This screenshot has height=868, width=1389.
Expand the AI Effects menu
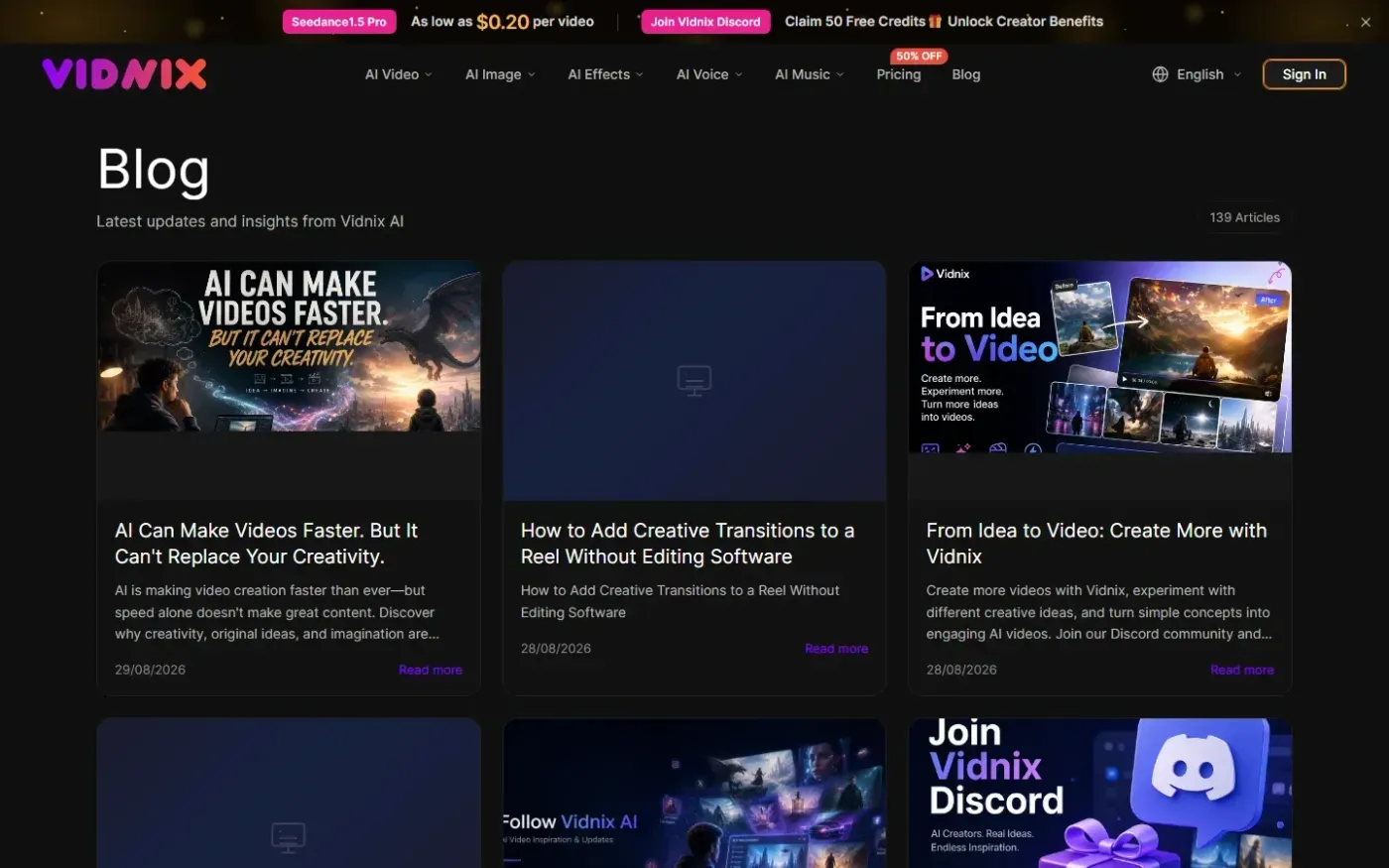pyautogui.click(x=605, y=74)
